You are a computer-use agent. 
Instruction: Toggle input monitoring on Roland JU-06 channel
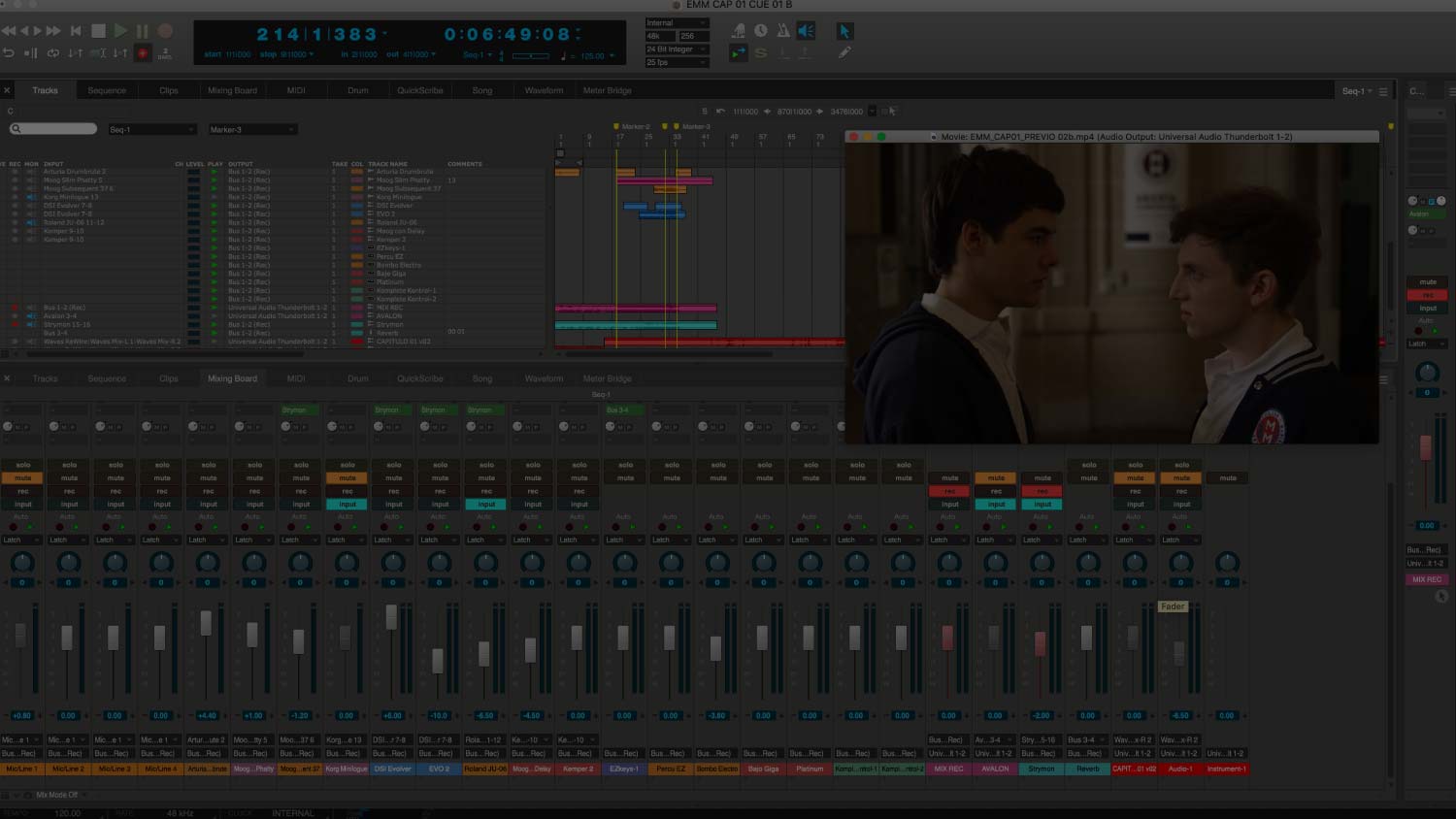[486, 504]
